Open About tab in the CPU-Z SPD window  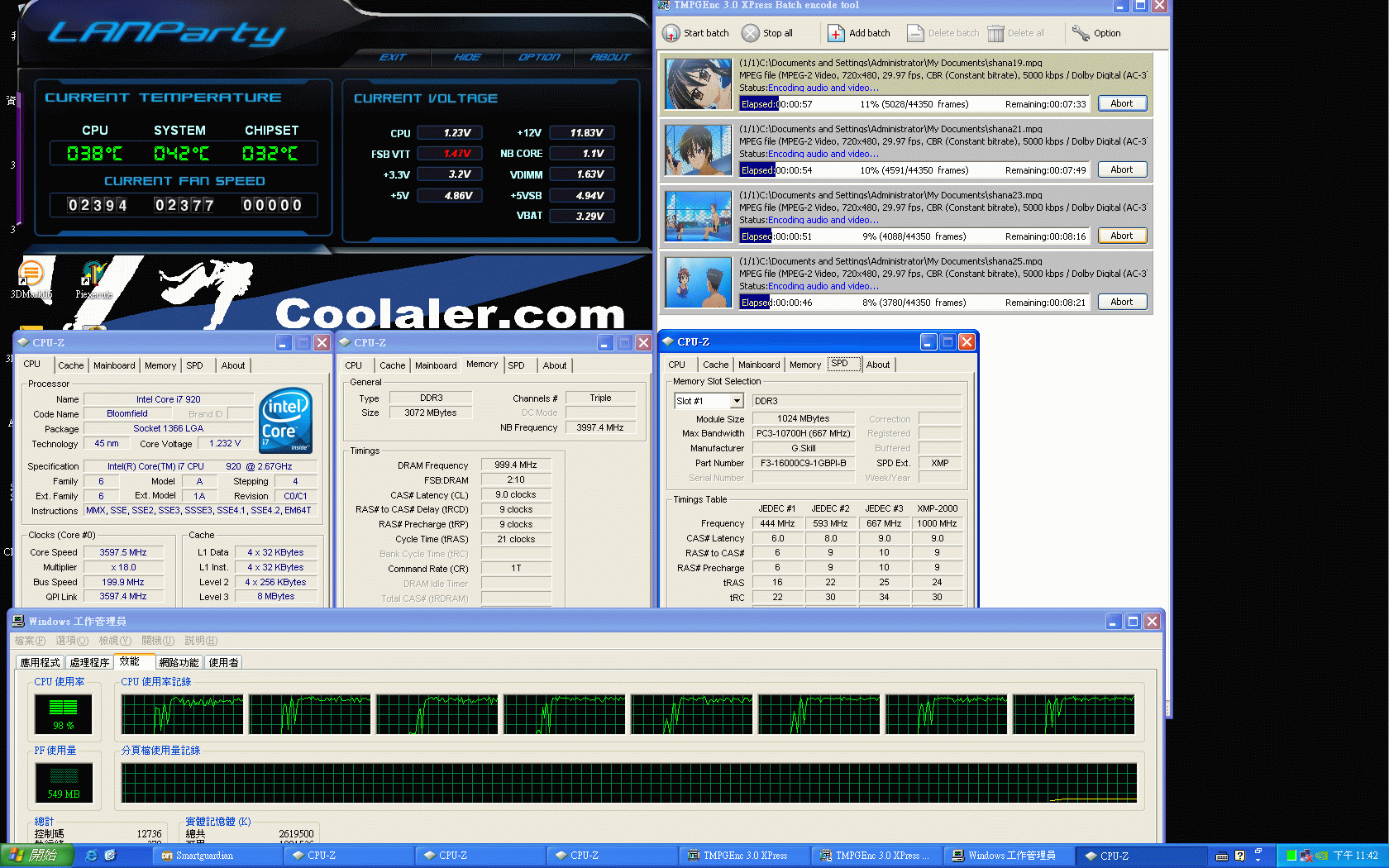tap(878, 365)
